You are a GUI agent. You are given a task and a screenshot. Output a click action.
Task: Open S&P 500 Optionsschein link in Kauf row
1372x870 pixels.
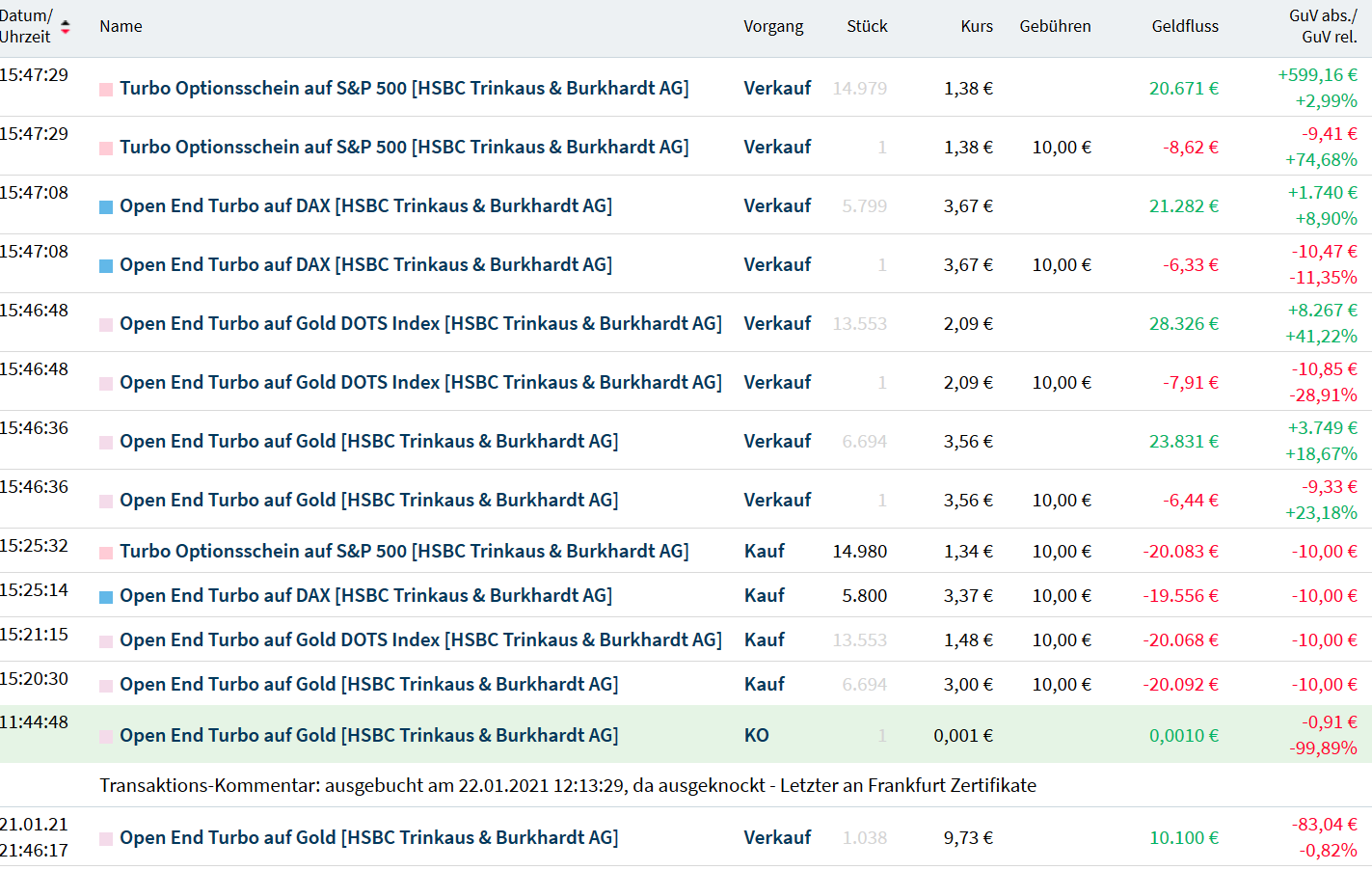(404, 552)
